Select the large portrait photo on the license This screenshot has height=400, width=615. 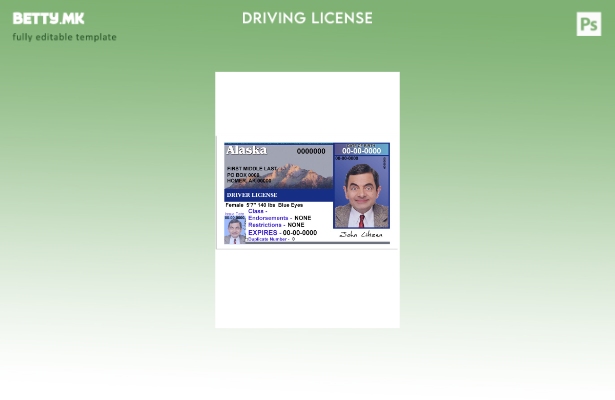[x=361, y=194]
